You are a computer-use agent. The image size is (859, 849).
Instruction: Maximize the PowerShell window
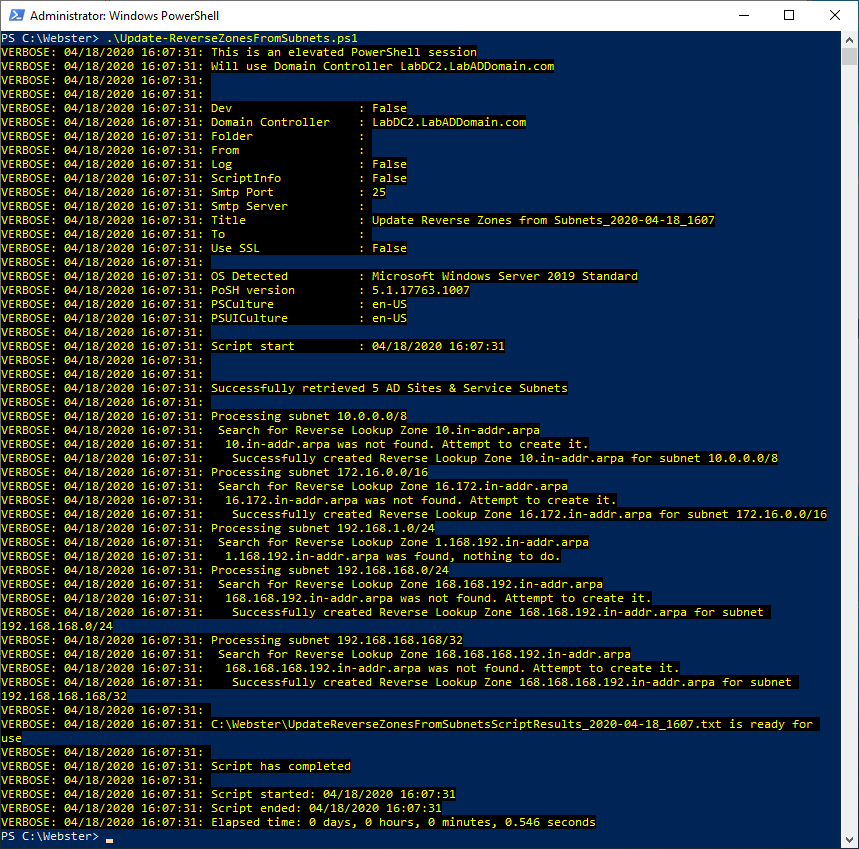click(789, 16)
